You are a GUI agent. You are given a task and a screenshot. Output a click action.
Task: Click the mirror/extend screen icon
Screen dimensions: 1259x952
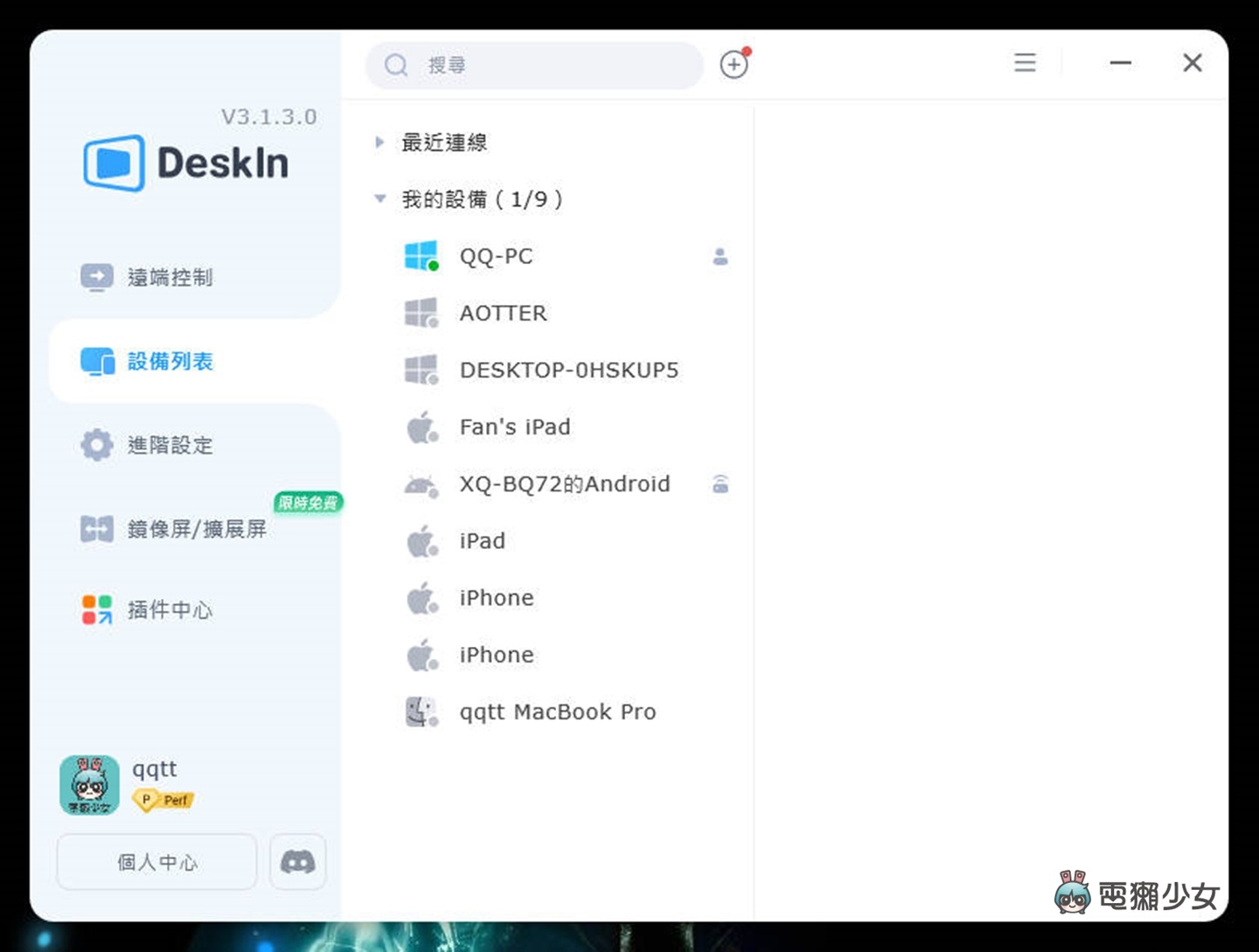[x=97, y=529]
